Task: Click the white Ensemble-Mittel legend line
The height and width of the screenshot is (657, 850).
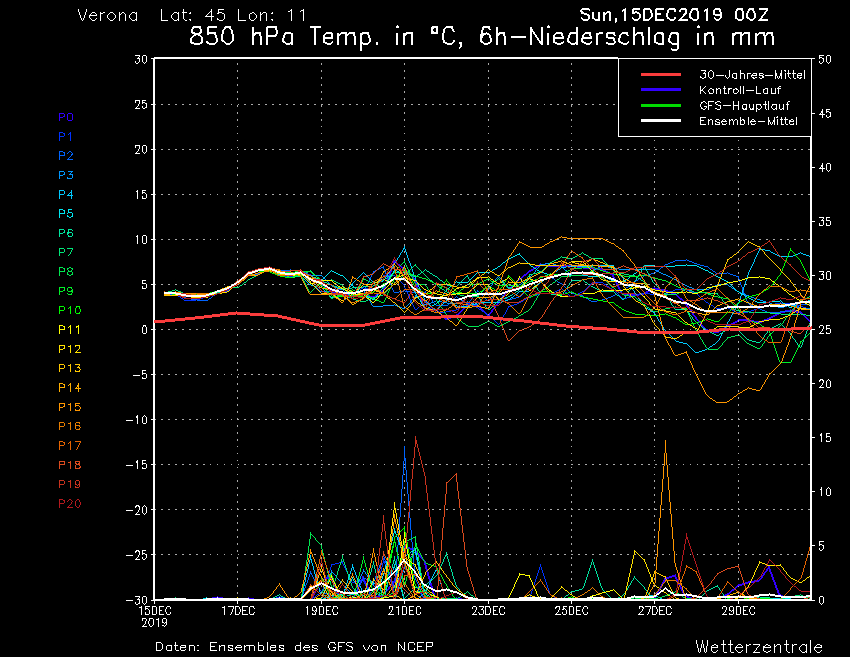Action: click(x=661, y=120)
